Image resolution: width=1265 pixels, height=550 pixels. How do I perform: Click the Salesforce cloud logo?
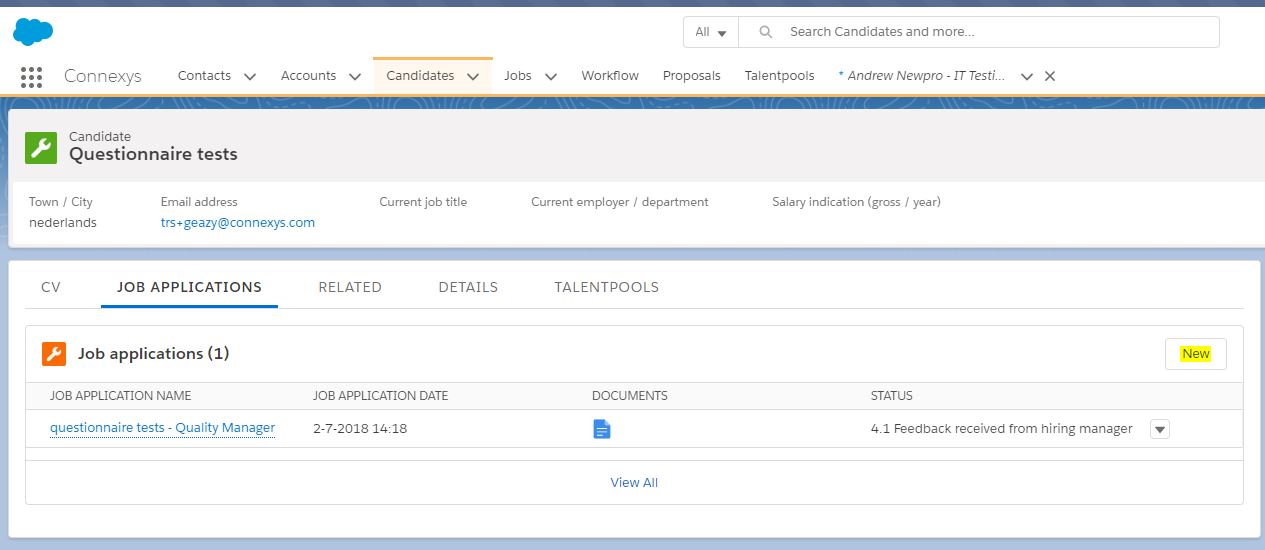pos(33,31)
